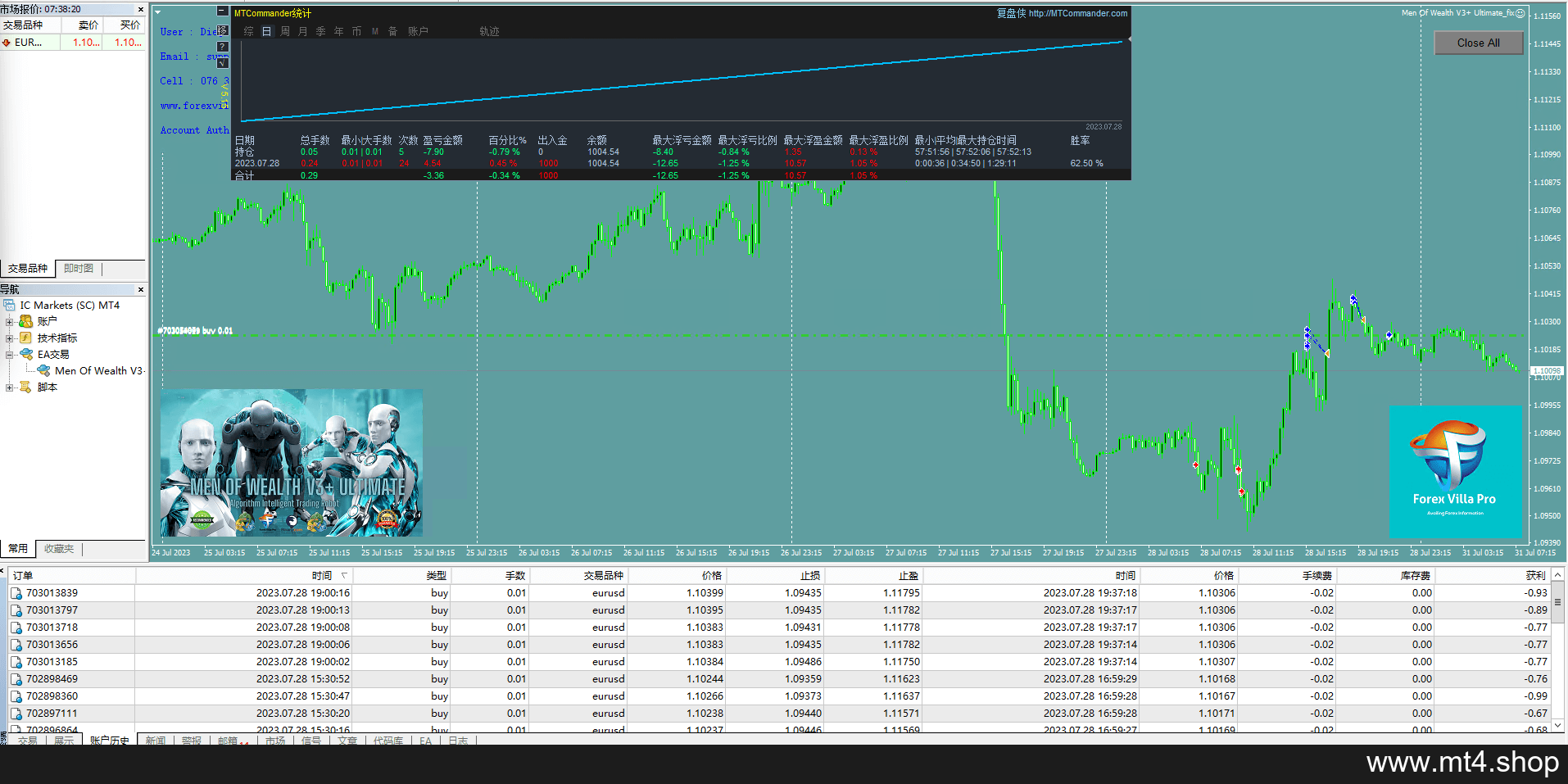
Task: Expand the 账户 node in Navigator
Action: 9,322
